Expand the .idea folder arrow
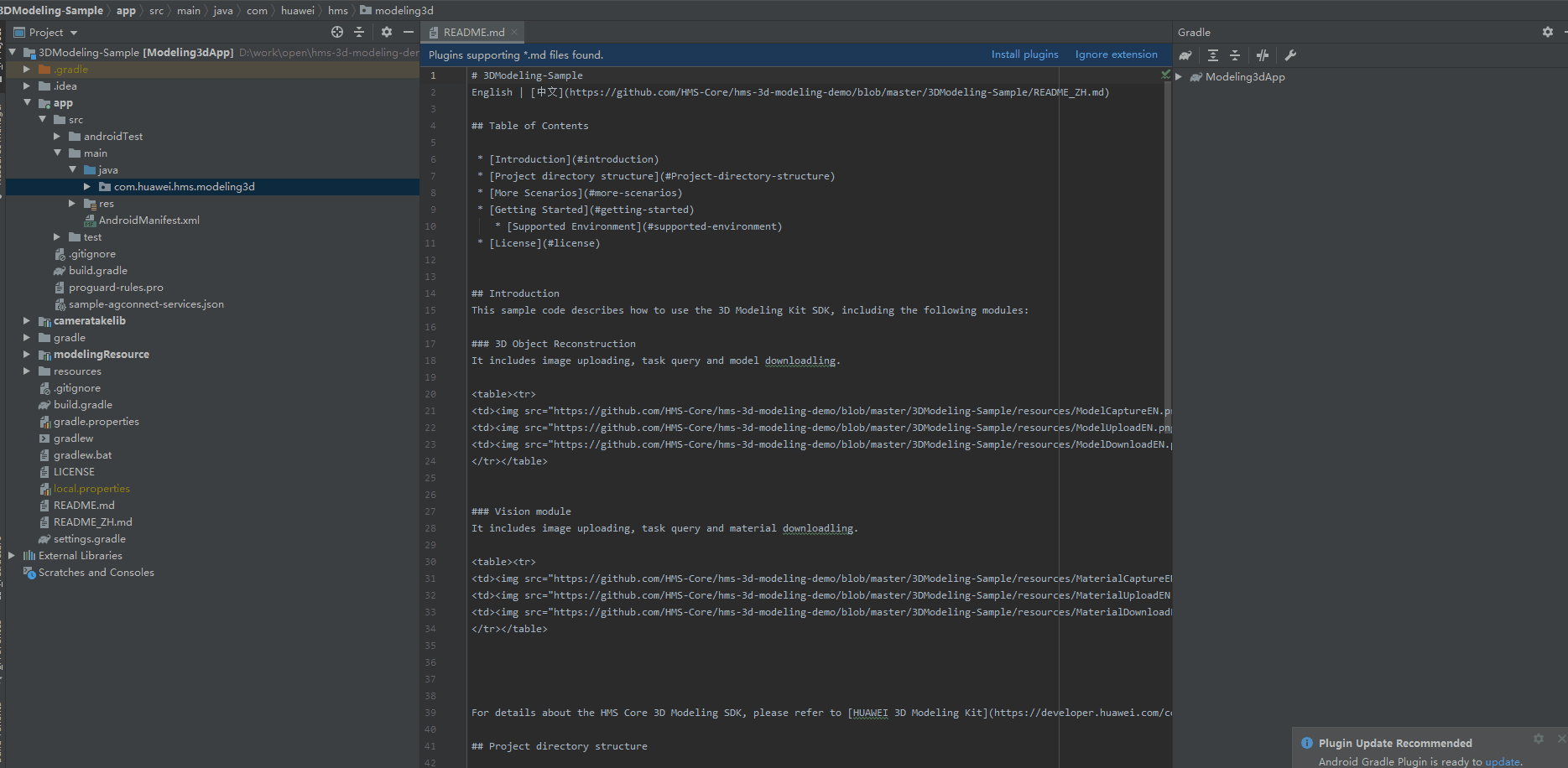Viewport: 1568px width, 768px height. click(x=27, y=86)
